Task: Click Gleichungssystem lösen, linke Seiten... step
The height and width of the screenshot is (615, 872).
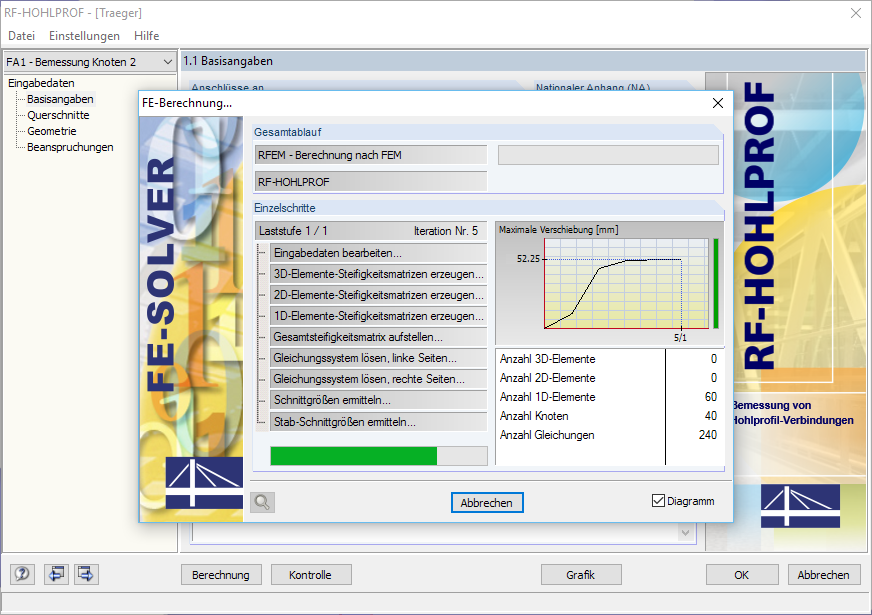Action: (x=378, y=358)
